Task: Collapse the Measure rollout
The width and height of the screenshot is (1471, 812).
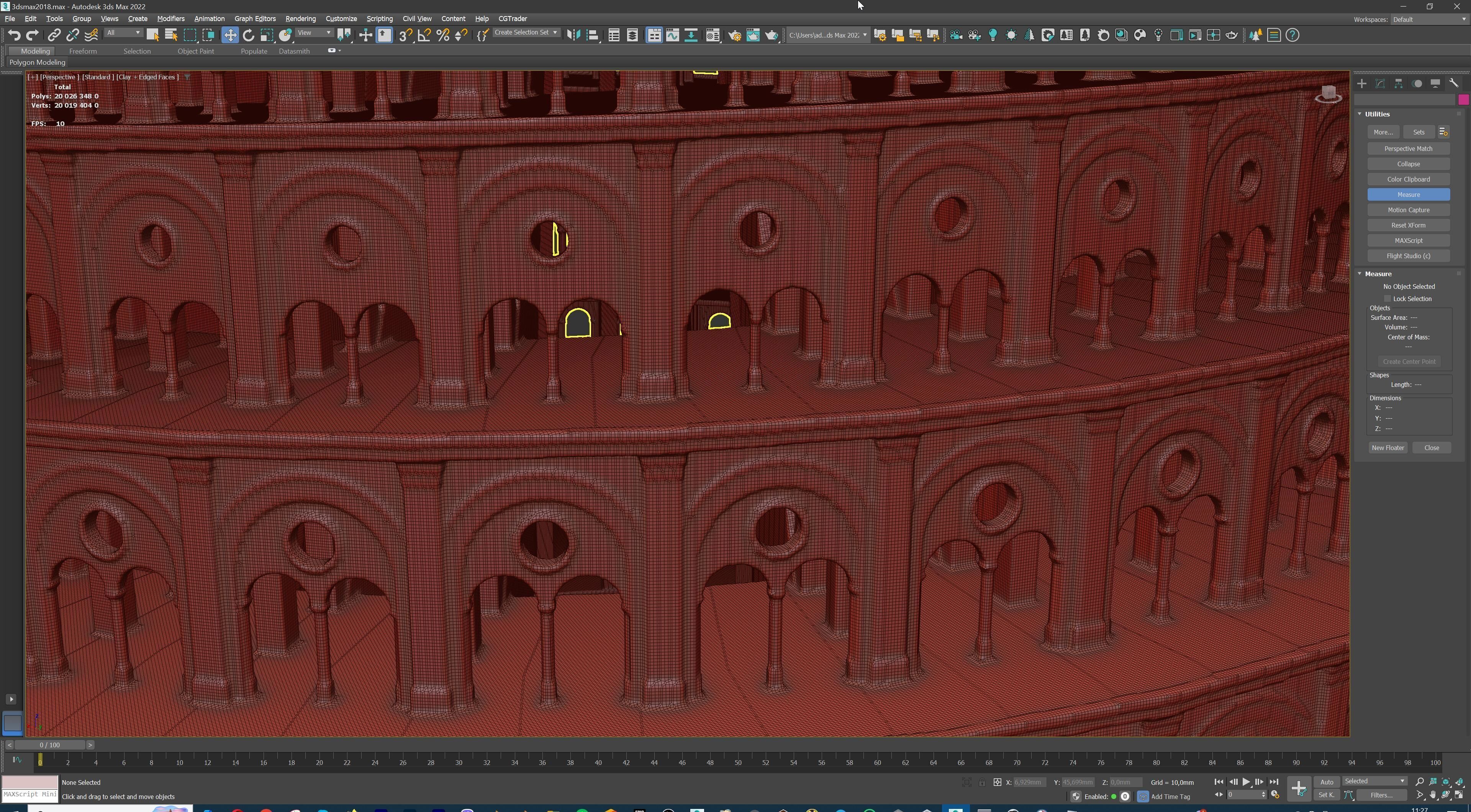Action: click(x=1360, y=273)
